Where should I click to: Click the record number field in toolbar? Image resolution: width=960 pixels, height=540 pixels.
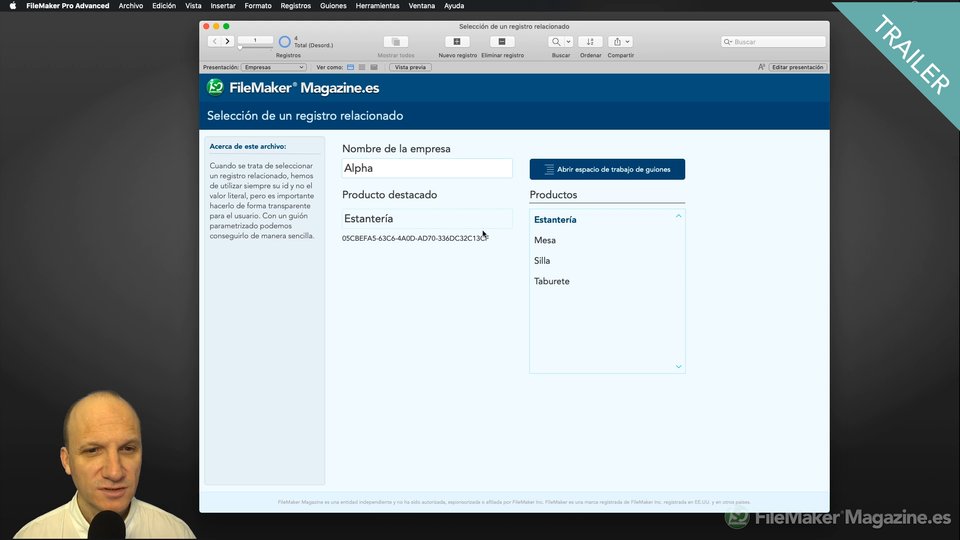[x=255, y=40]
